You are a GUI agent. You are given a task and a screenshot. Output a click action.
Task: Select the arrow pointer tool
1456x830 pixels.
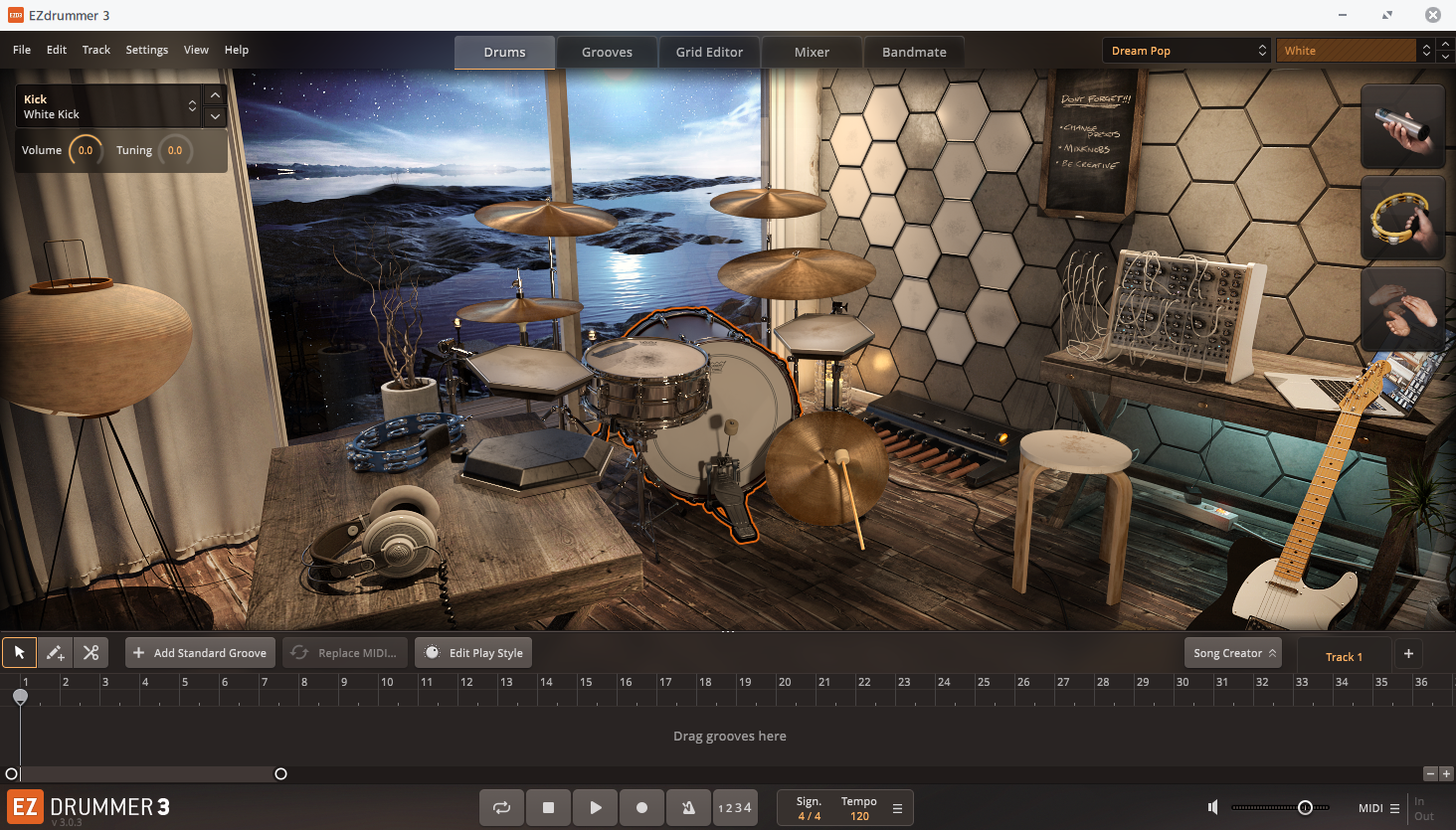tap(19, 653)
